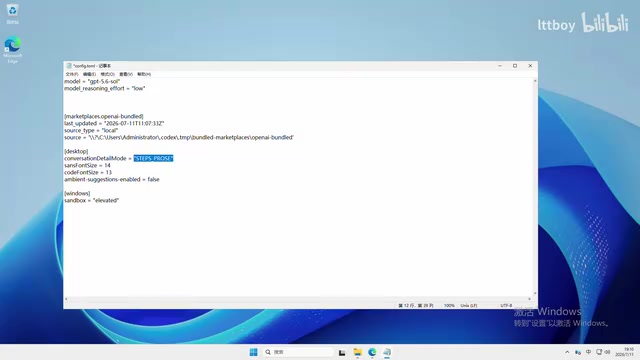Switch the 中 input method indicator
Viewport: 640px width, 360px height.
point(588,352)
